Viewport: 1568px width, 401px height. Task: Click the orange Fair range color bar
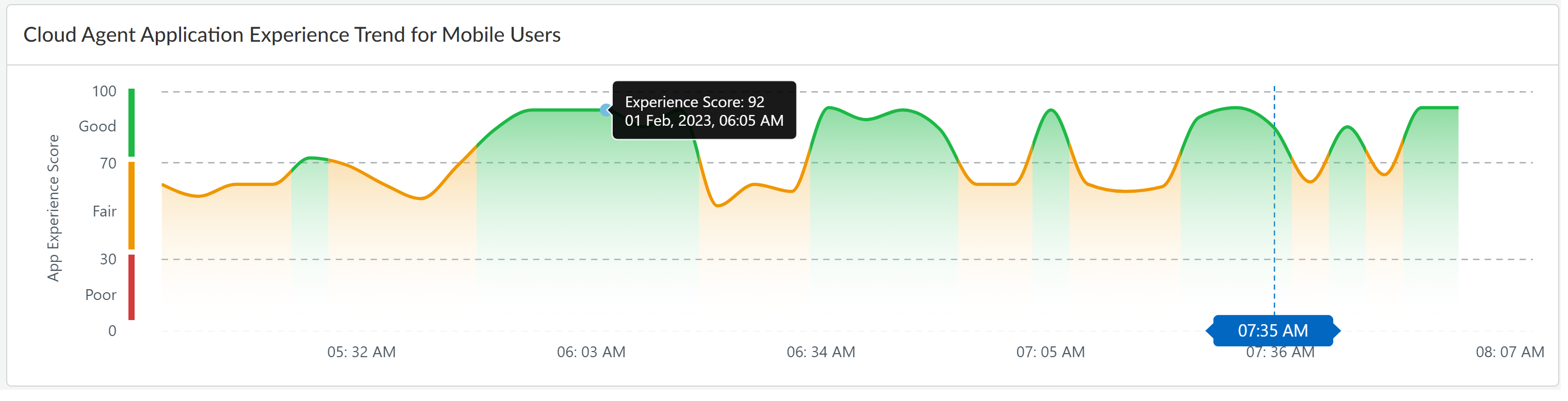pos(132,206)
